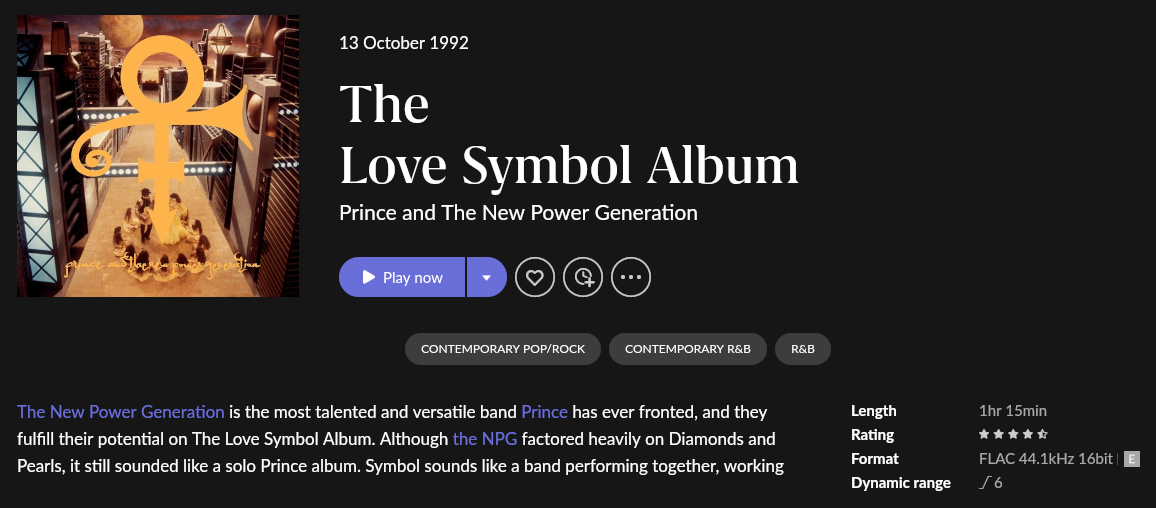This screenshot has width=1156, height=508.
Task: Click the dynamic range waveform icon
Action: tap(984, 483)
